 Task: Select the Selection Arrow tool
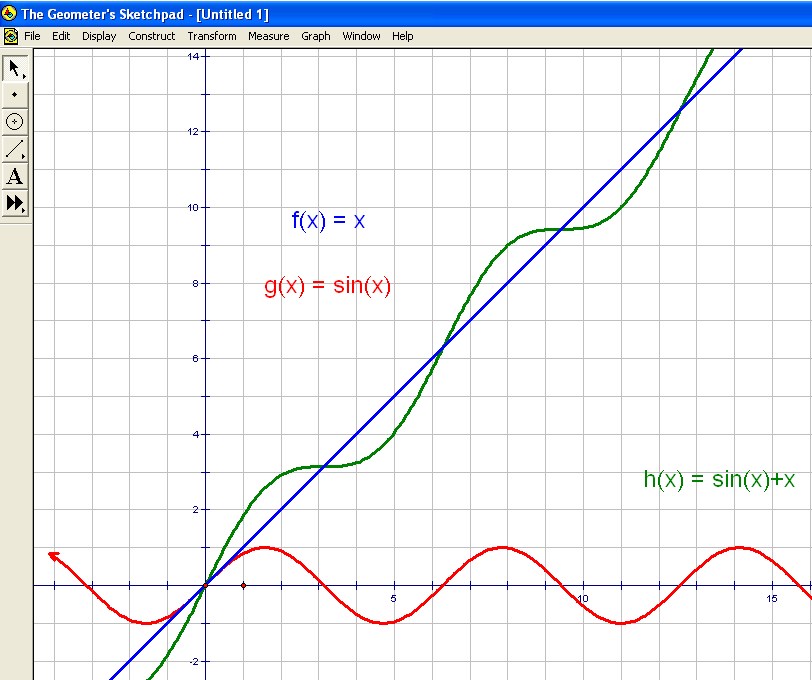click(x=15, y=68)
